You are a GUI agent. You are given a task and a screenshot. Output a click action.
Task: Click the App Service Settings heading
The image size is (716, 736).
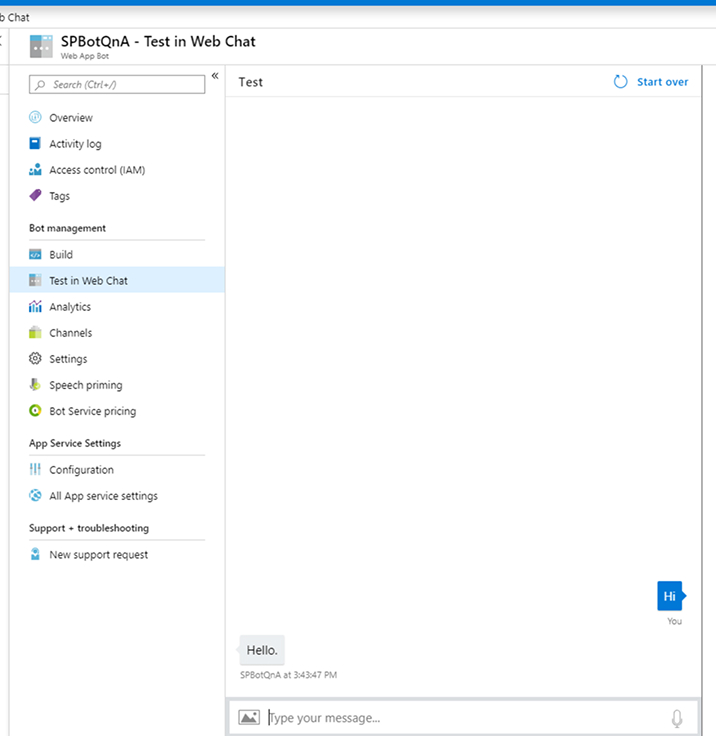pos(75,444)
